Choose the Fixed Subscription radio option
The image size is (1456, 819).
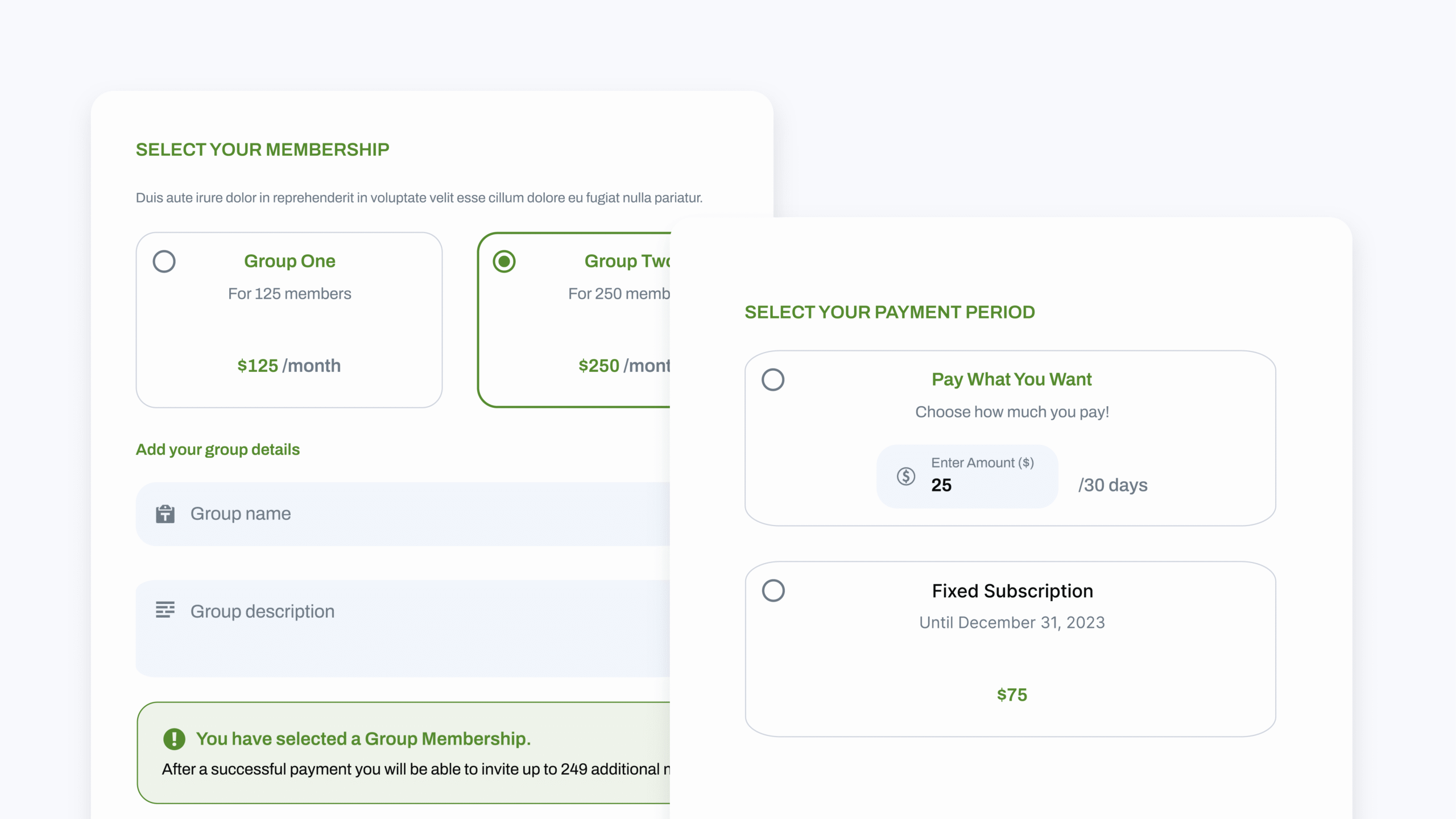[x=773, y=591]
